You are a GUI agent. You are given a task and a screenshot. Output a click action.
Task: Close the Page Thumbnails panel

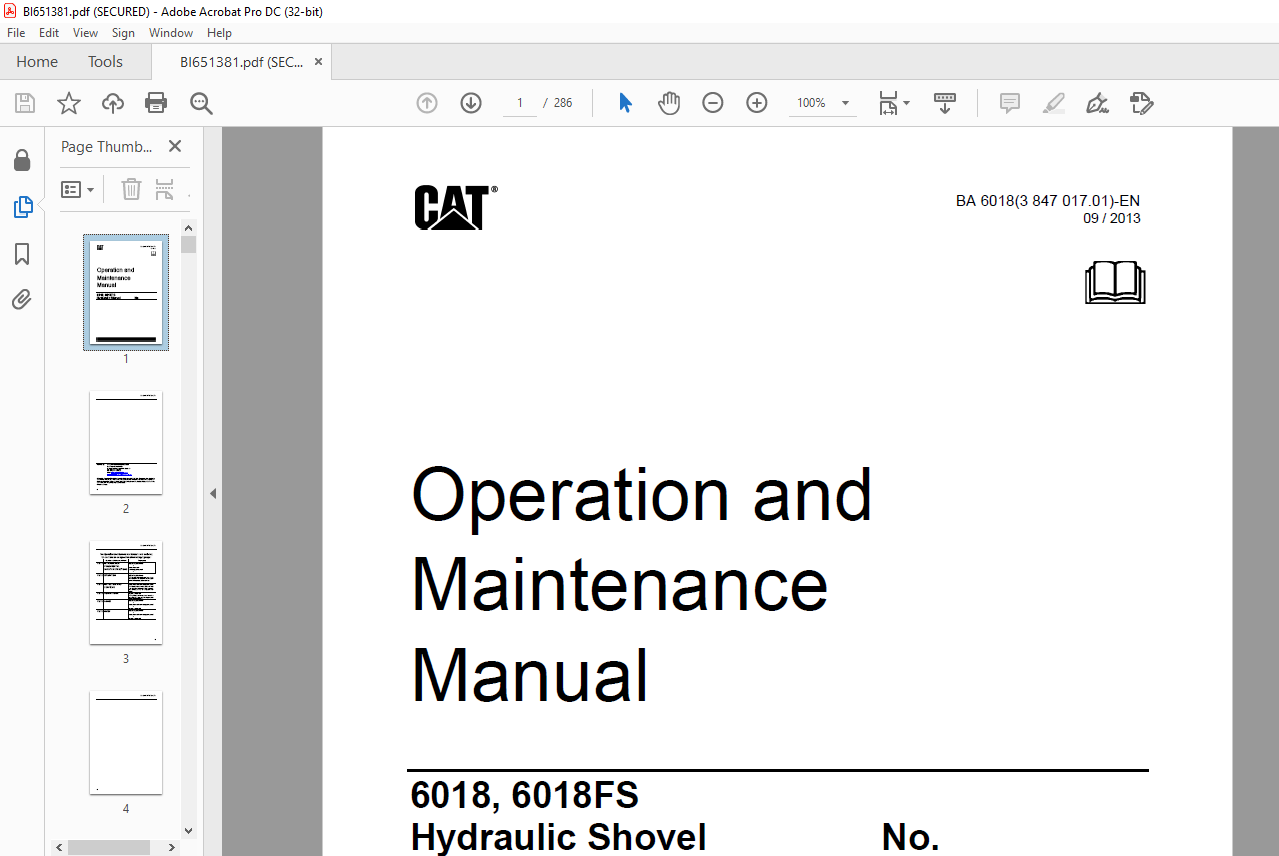pyautogui.click(x=175, y=146)
